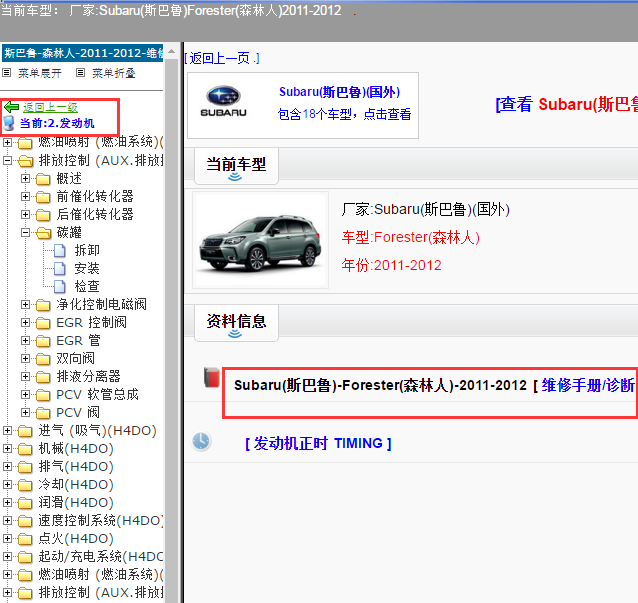Click folder icon of 前催化转化器
638x603 pixels.
(43, 197)
